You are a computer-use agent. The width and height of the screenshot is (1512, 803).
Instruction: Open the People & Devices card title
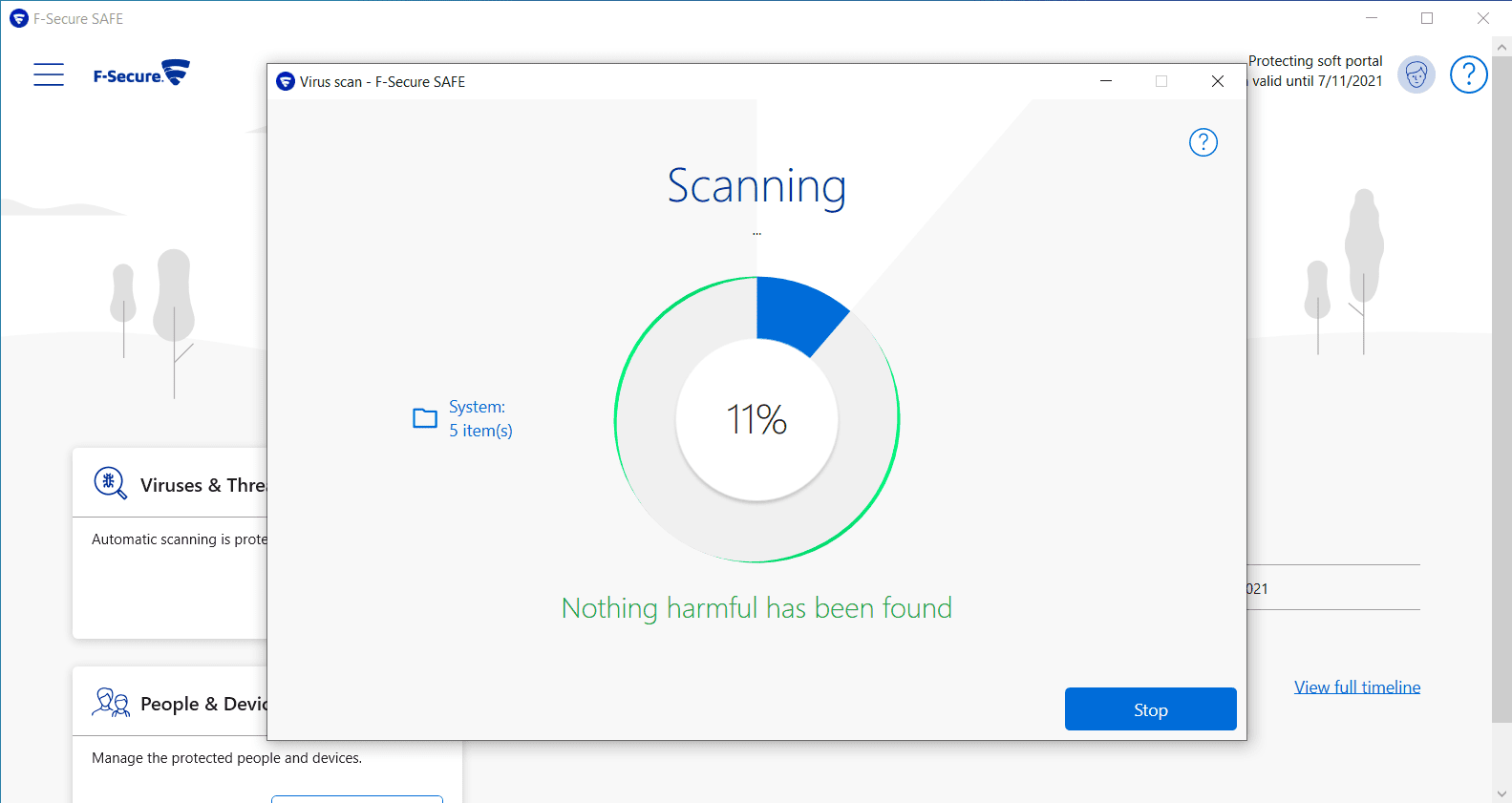pyautogui.click(x=204, y=704)
